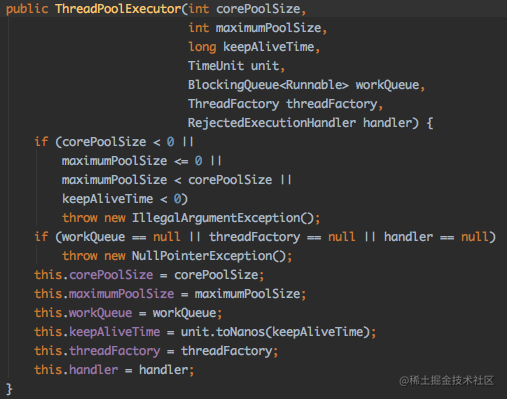
Task: Click 'RejectedExecutionHandler' type
Action: (x=272, y=123)
